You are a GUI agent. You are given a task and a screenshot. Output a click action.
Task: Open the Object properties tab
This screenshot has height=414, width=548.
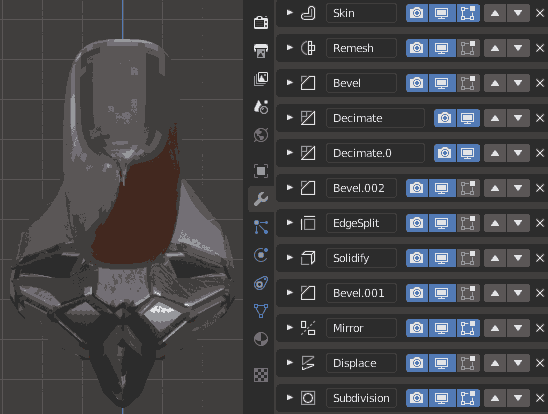[x=261, y=171]
